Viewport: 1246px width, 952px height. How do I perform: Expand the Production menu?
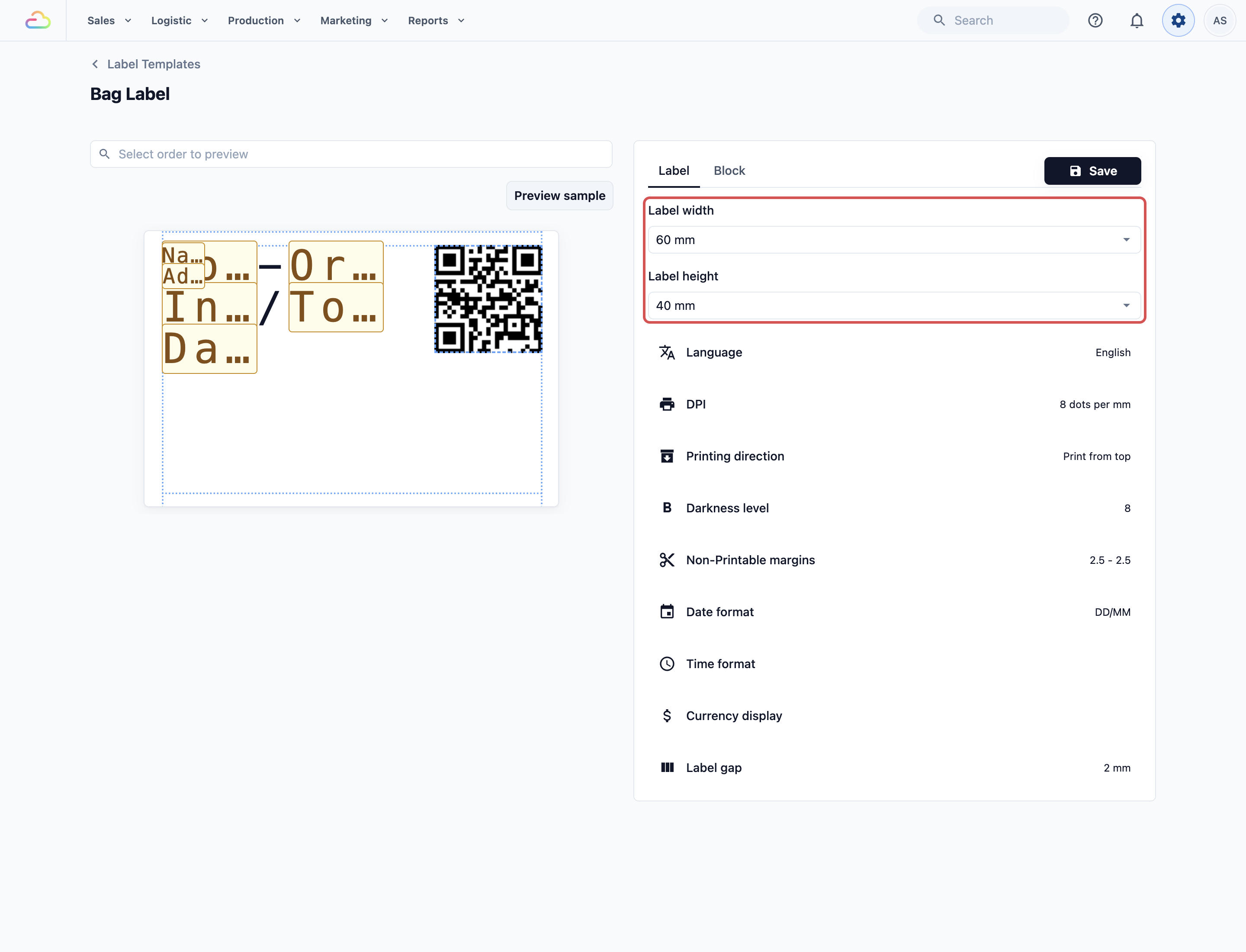pos(264,20)
